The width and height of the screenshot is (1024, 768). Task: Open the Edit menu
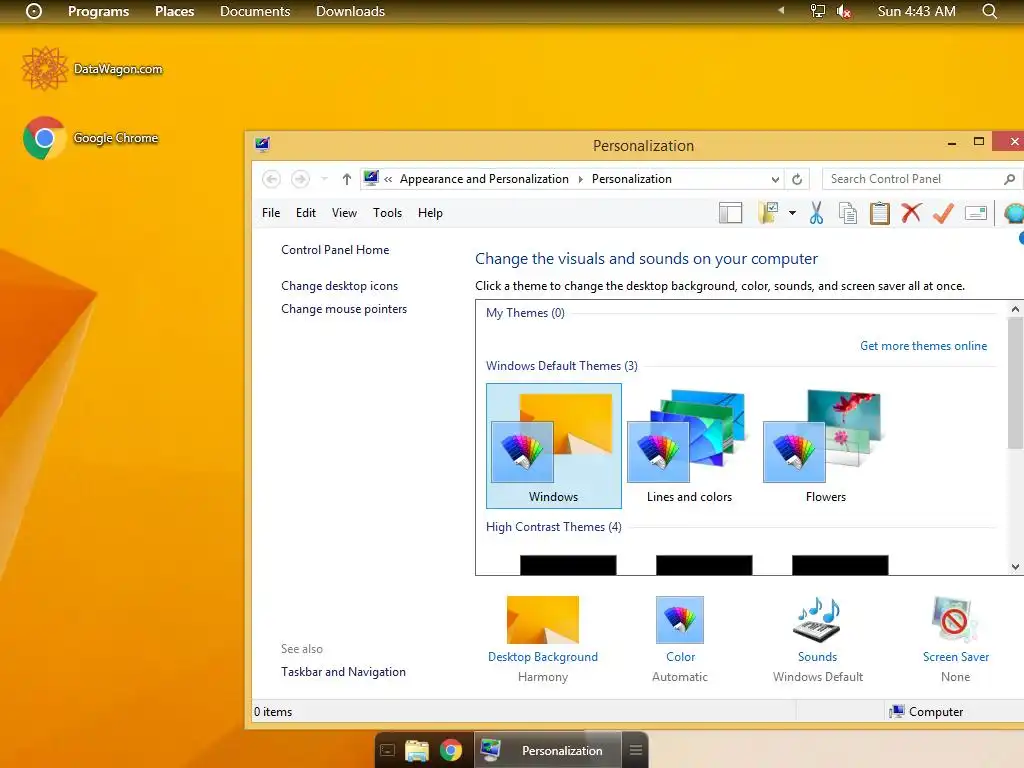pos(306,213)
